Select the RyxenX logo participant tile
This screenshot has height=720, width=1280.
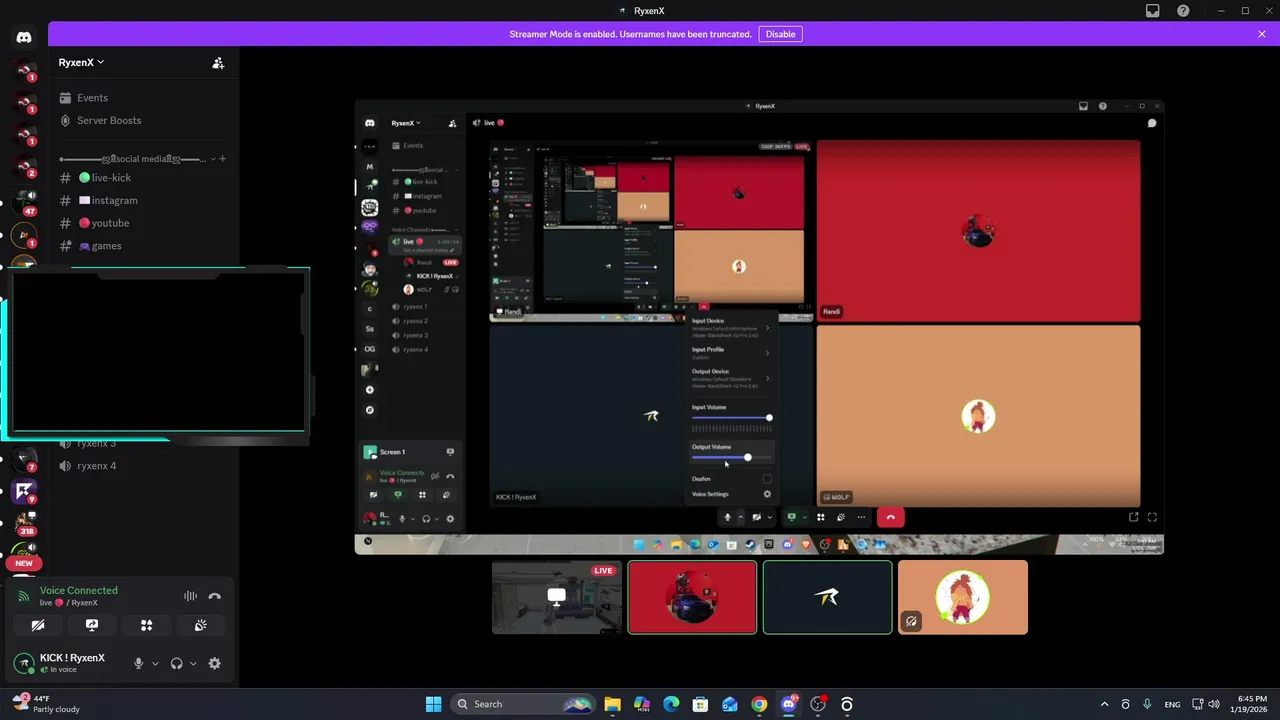(x=827, y=597)
